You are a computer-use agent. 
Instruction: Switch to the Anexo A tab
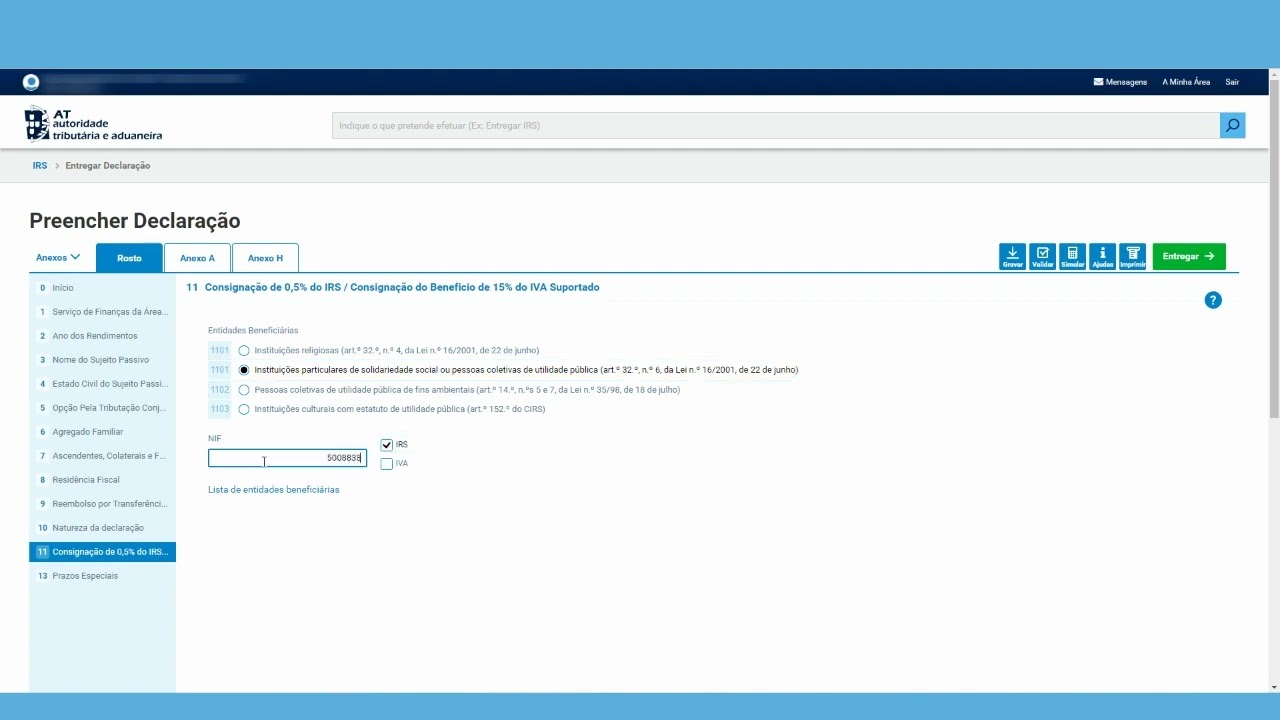point(197,258)
